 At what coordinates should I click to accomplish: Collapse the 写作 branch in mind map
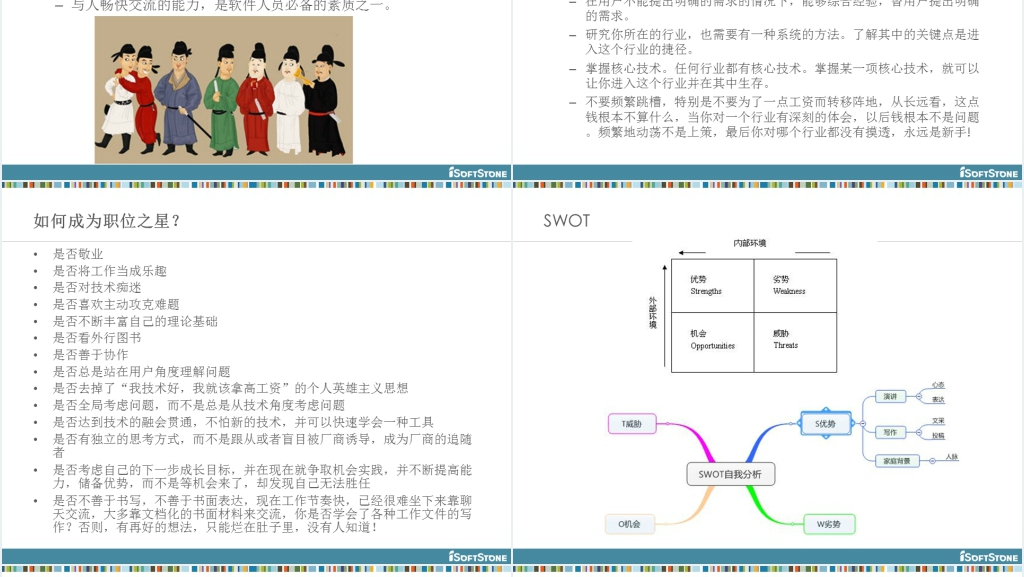point(918,432)
